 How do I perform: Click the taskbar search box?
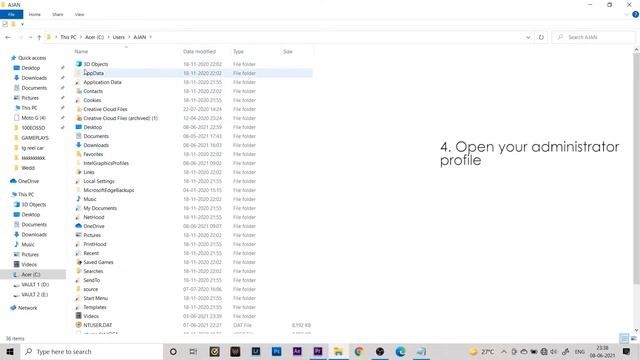click(92, 351)
